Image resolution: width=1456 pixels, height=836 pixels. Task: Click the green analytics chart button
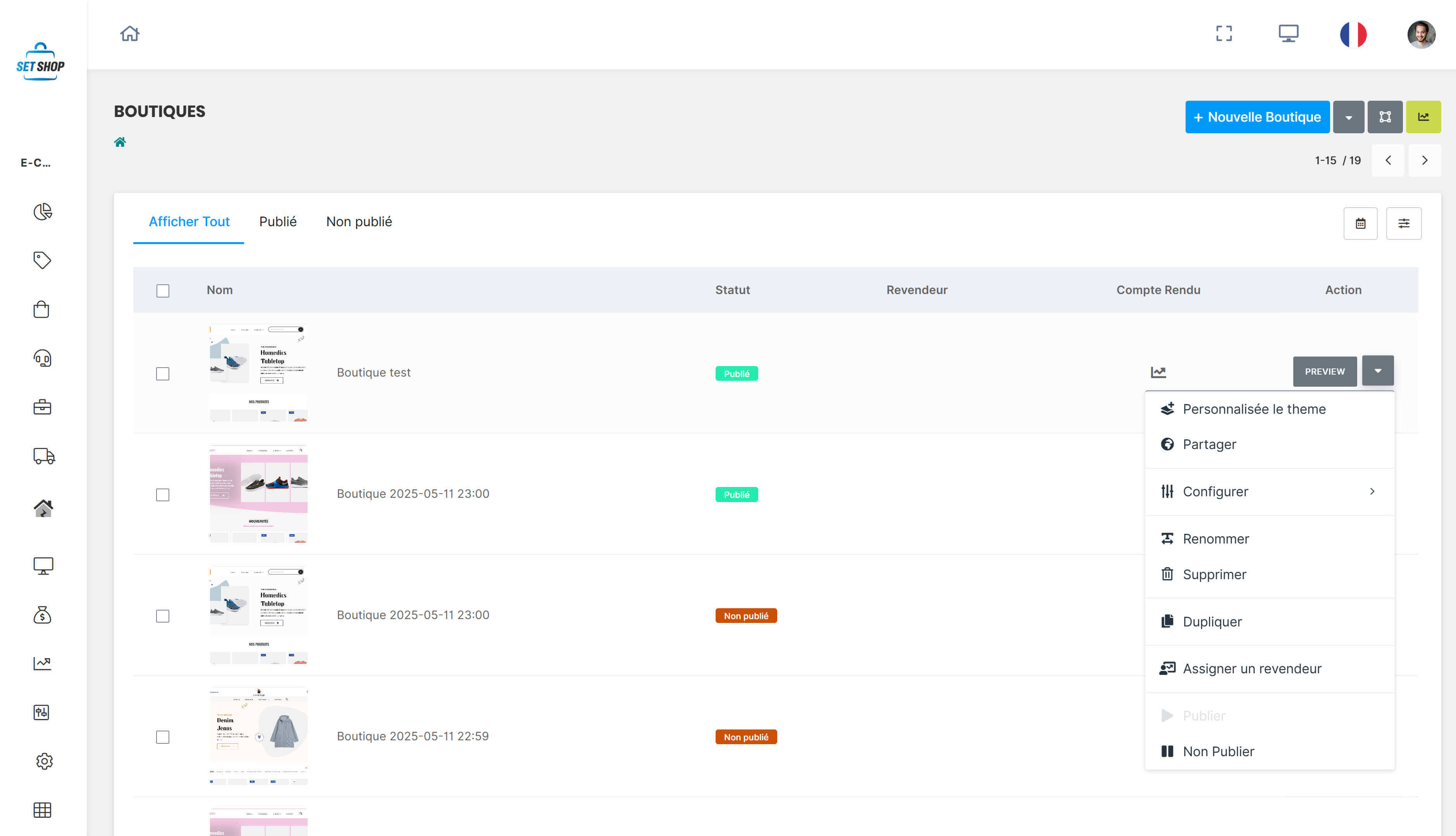tap(1423, 117)
